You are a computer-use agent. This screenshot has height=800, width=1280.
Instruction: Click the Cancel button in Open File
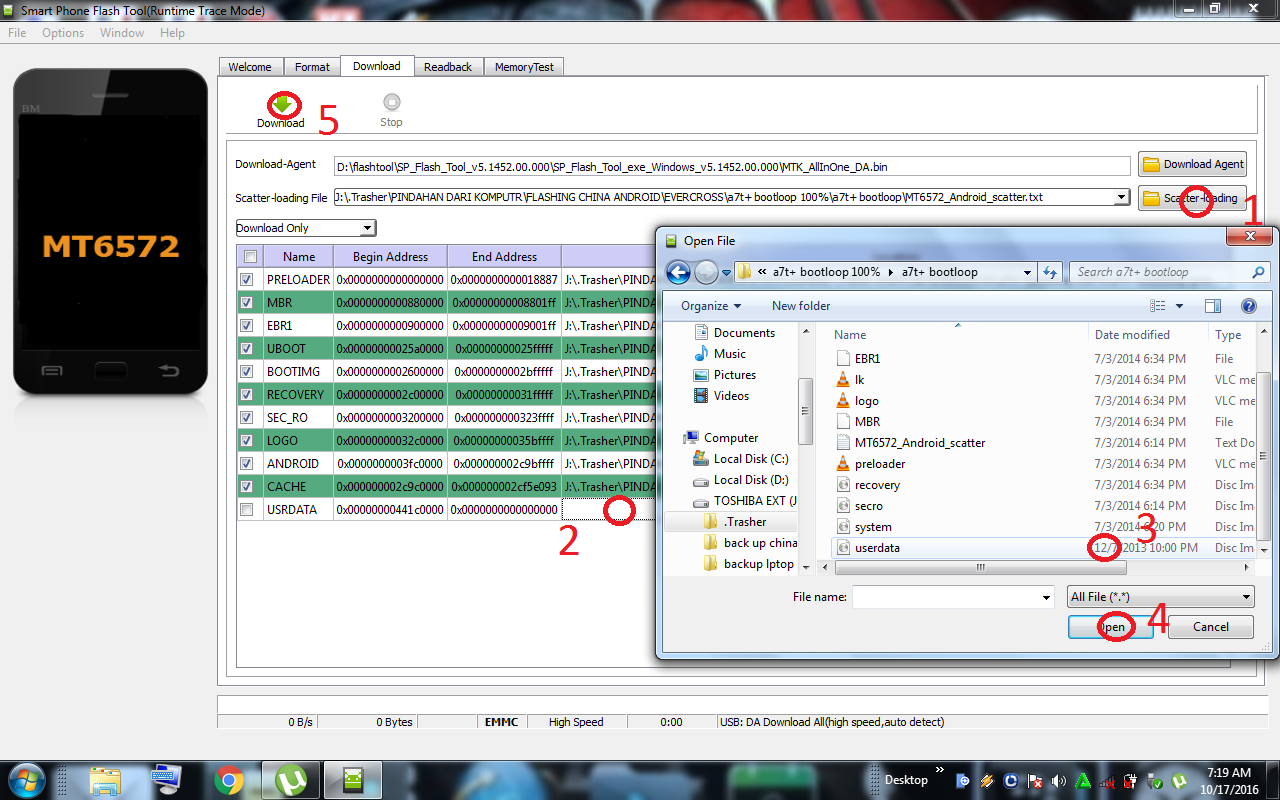point(1211,627)
